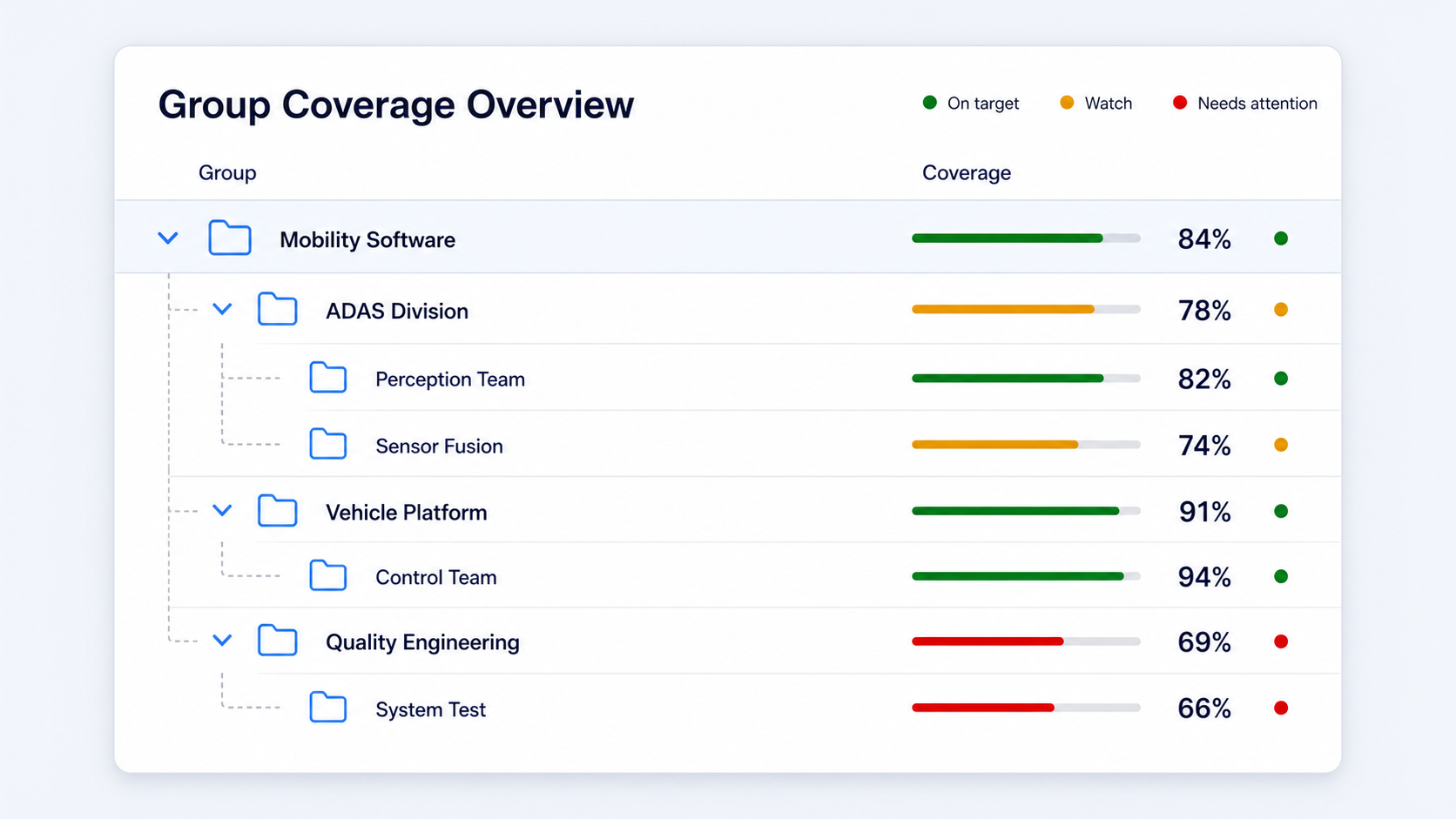Click the 69% coverage value
Image resolution: width=1456 pixels, height=819 pixels.
point(1204,642)
